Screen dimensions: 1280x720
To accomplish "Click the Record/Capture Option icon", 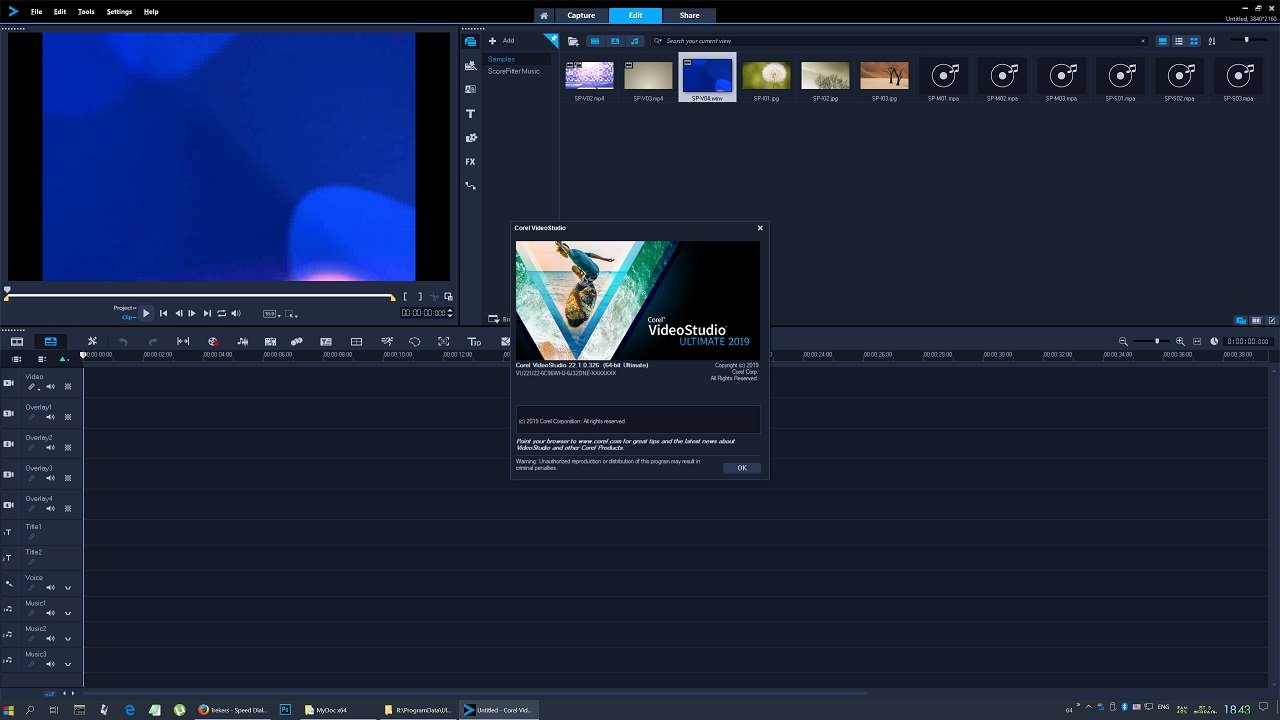I will (x=212, y=341).
